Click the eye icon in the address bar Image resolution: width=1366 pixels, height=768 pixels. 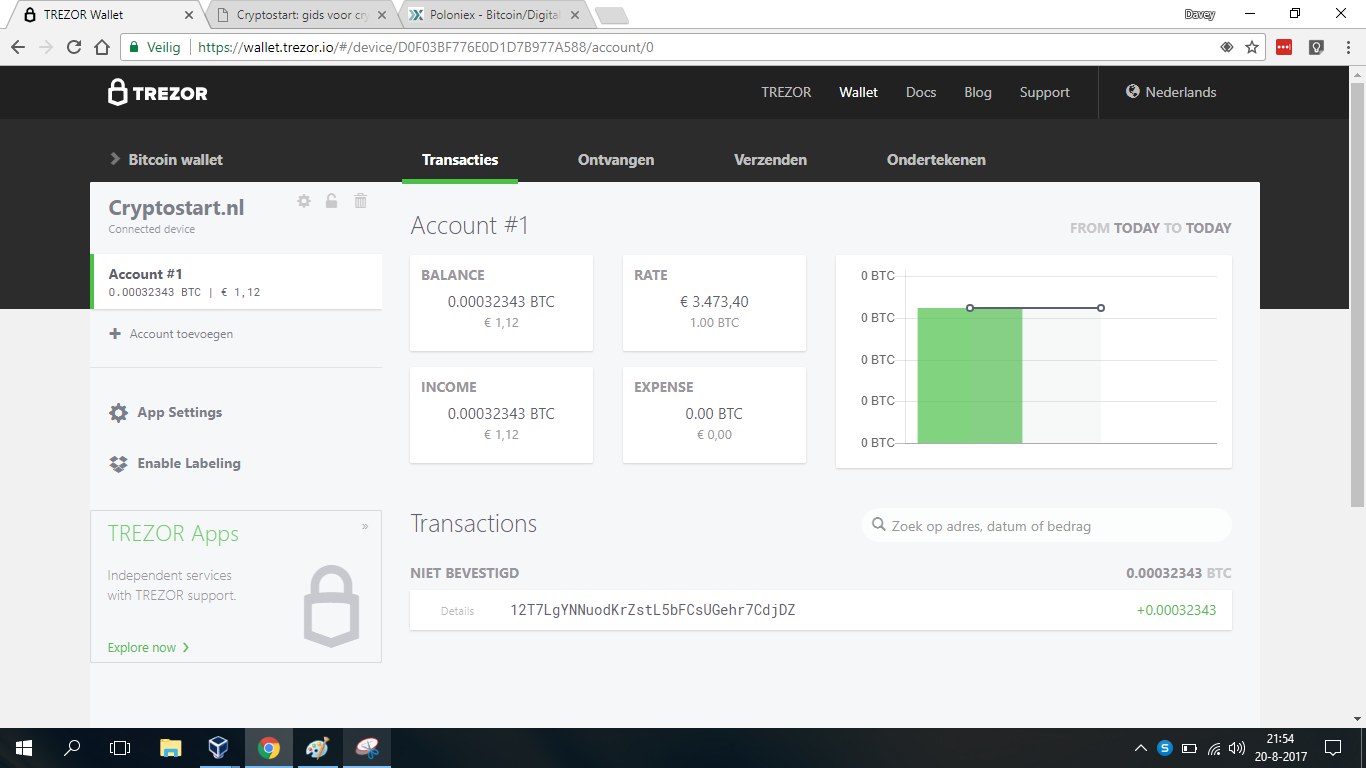pos(1226,47)
